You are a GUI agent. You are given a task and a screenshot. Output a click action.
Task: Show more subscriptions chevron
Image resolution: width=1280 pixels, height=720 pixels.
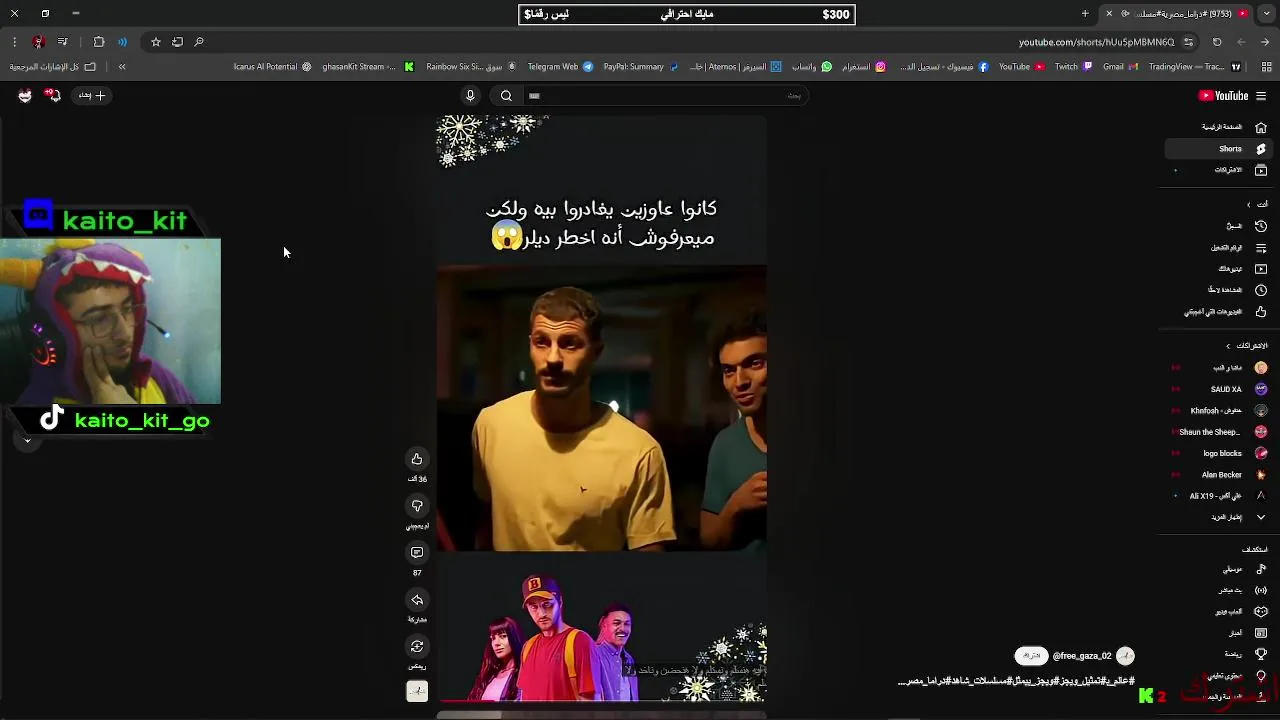click(x=1261, y=517)
